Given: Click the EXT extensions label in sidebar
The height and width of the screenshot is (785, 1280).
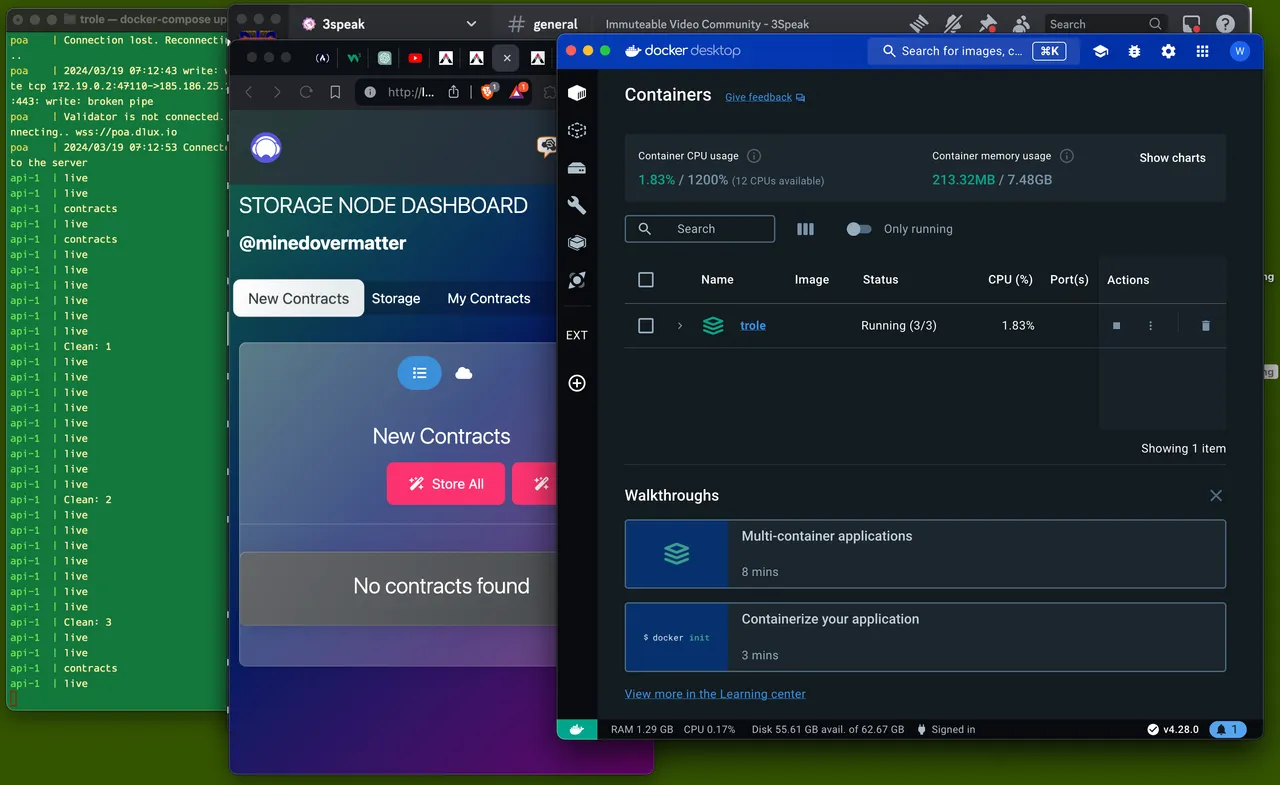Looking at the screenshot, I should [577, 335].
